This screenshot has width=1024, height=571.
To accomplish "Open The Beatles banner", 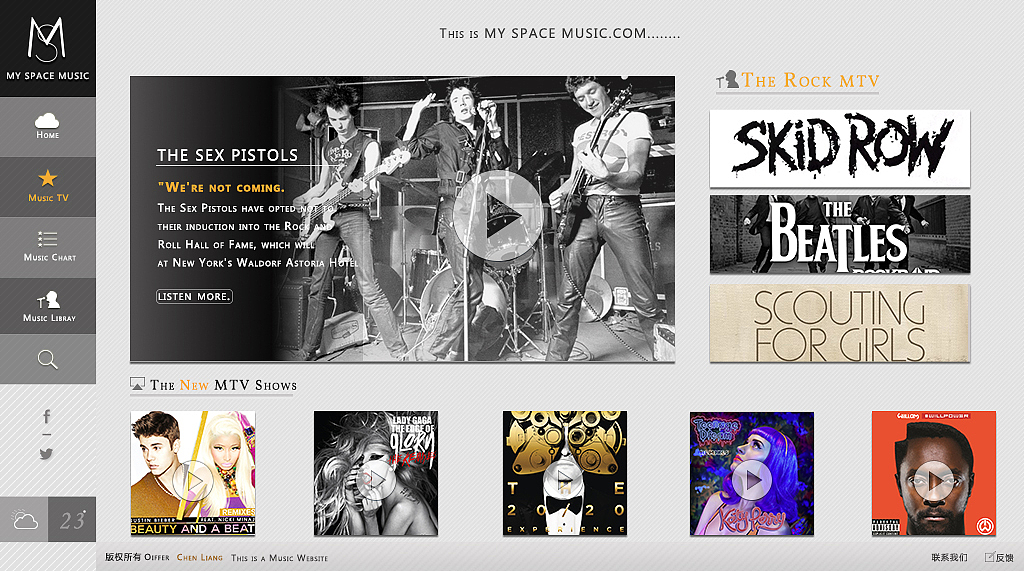I will tap(840, 234).
